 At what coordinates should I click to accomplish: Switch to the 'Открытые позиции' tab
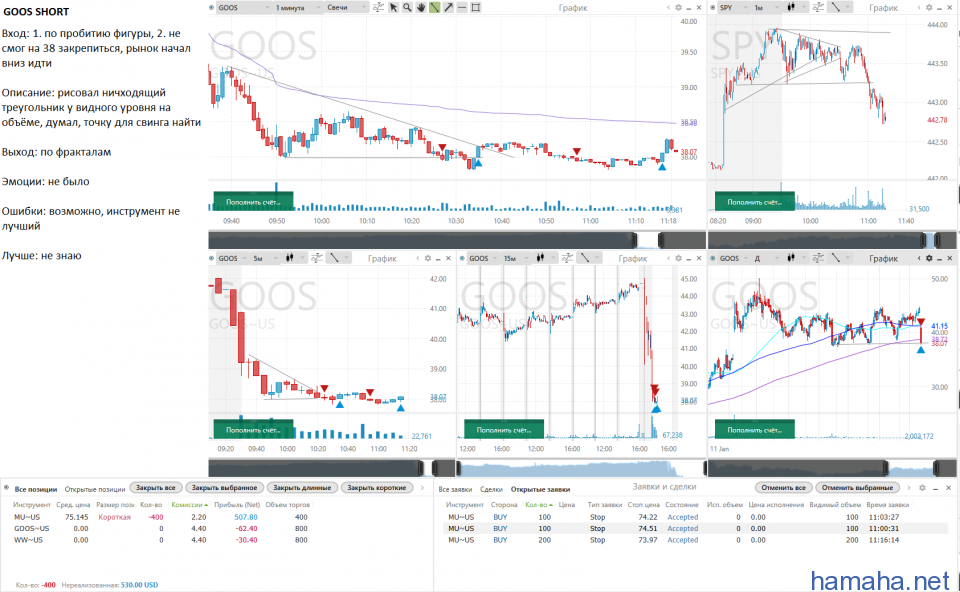coord(95,489)
